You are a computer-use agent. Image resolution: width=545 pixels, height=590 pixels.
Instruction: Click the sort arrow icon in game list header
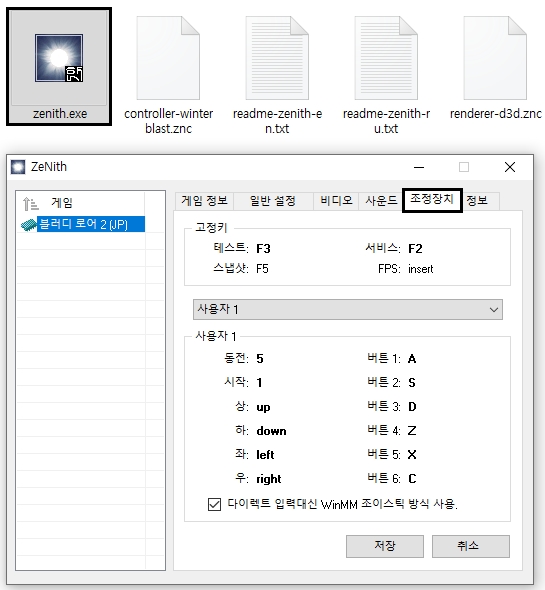click(30, 203)
